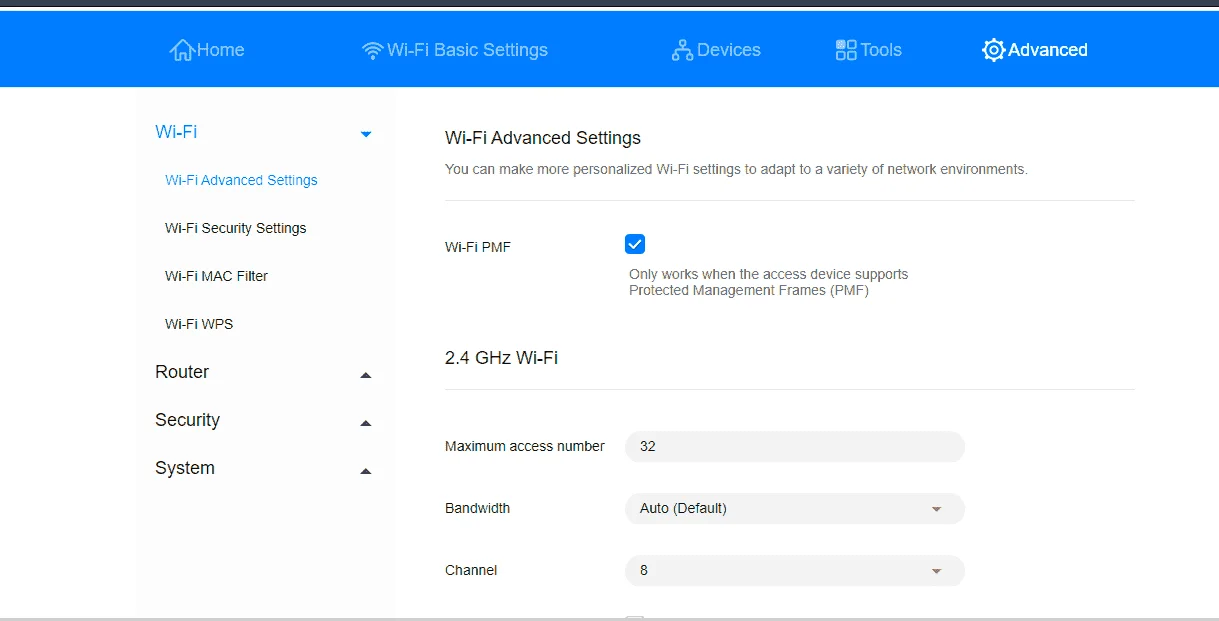The width and height of the screenshot is (1219, 621).
Task: Click the Router sidebar heading
Action: [182, 372]
